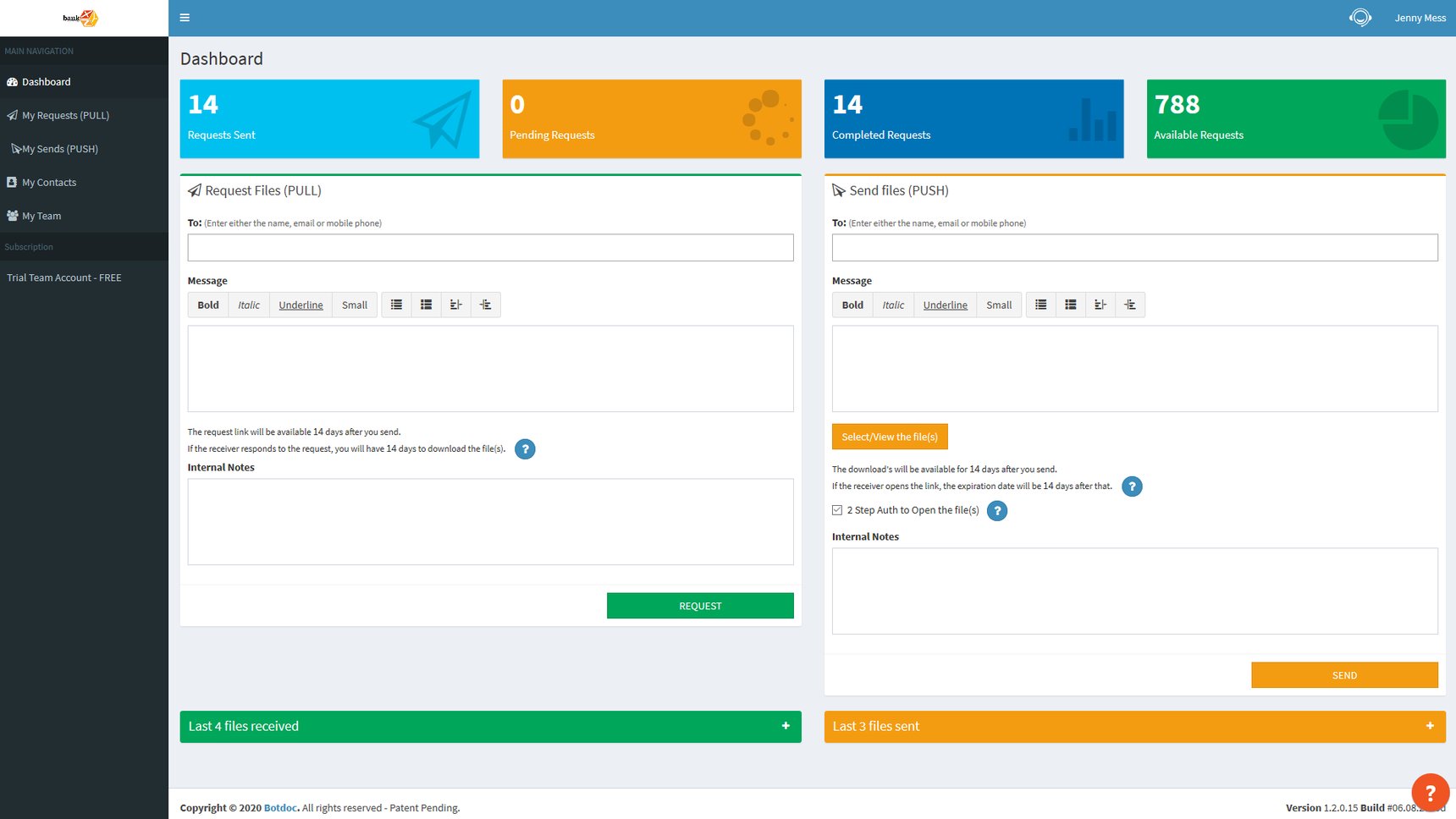Click the My Requests paper plane icon

click(x=12, y=115)
